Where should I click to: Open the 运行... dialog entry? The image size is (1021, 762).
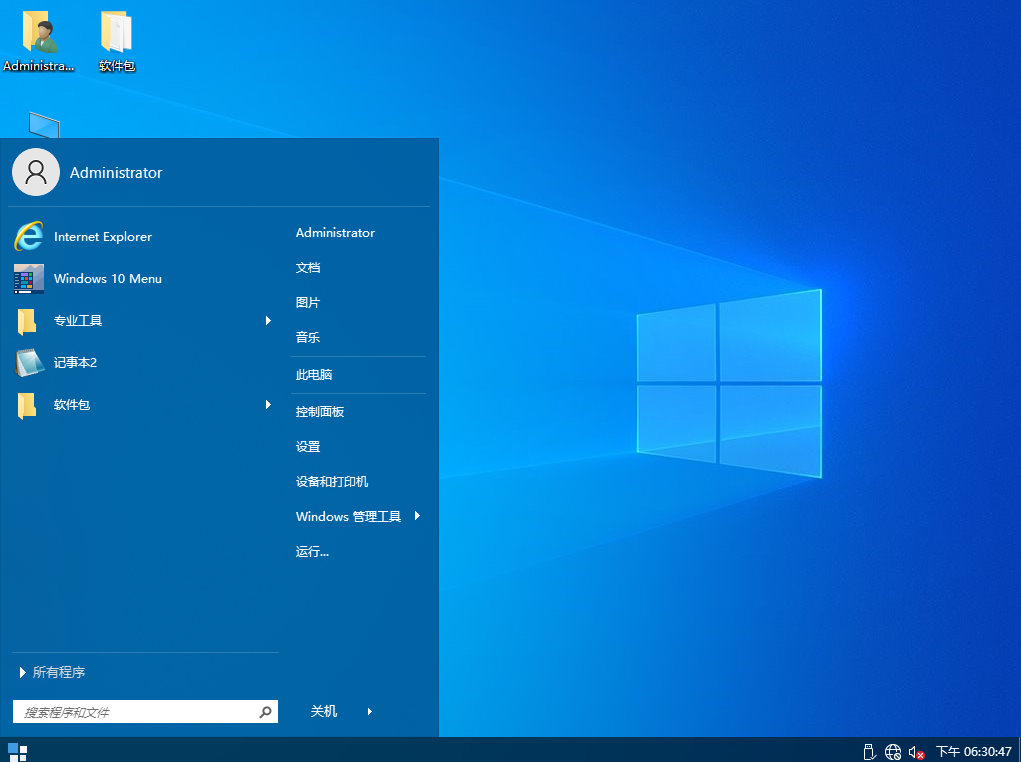(x=313, y=552)
